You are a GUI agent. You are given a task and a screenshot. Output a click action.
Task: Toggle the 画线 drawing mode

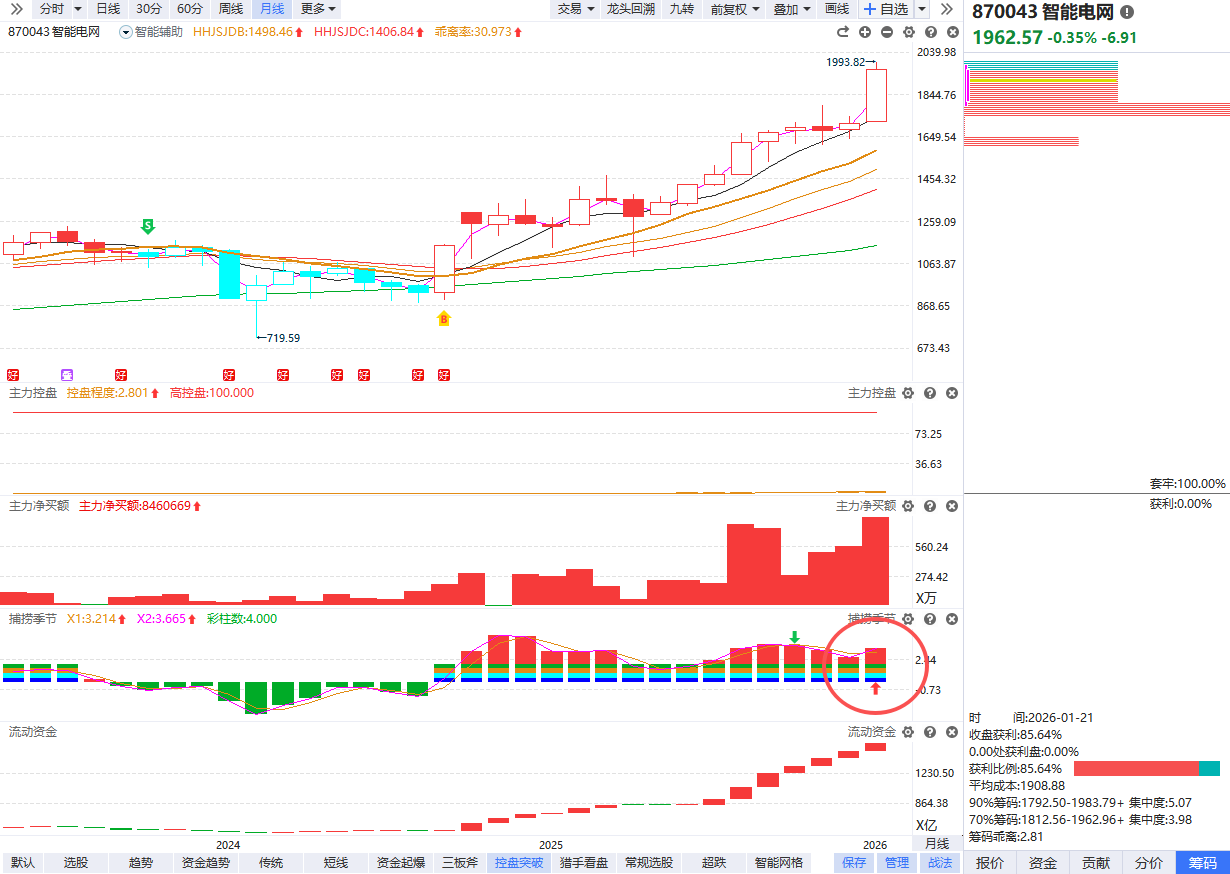pos(837,9)
